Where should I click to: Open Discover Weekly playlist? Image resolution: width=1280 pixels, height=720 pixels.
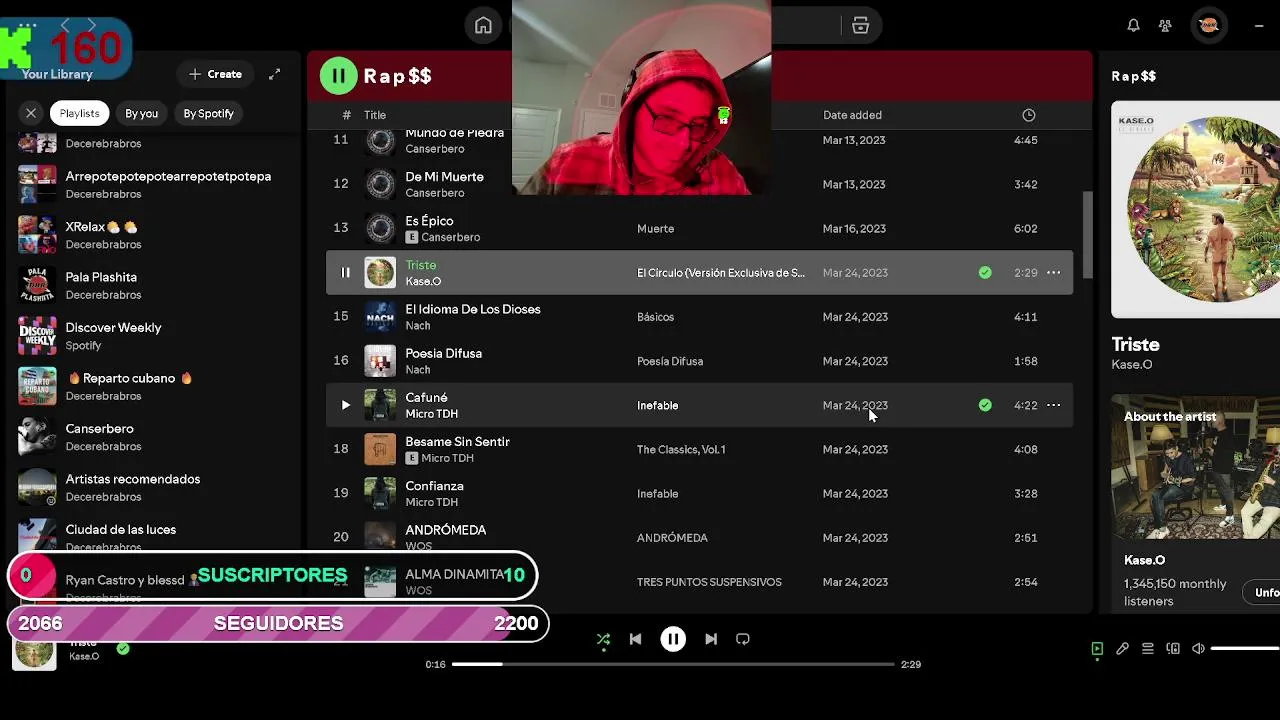pyautogui.click(x=152, y=336)
